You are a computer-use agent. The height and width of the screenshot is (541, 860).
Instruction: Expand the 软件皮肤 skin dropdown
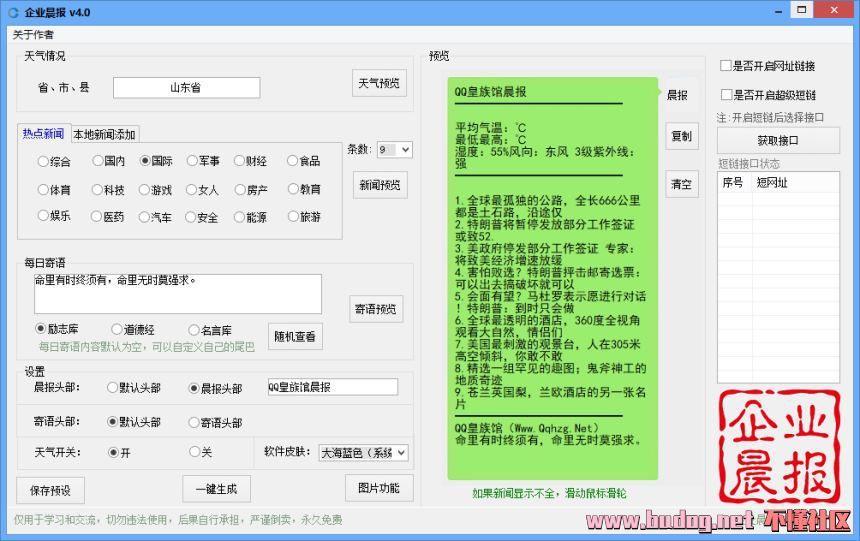point(363,453)
